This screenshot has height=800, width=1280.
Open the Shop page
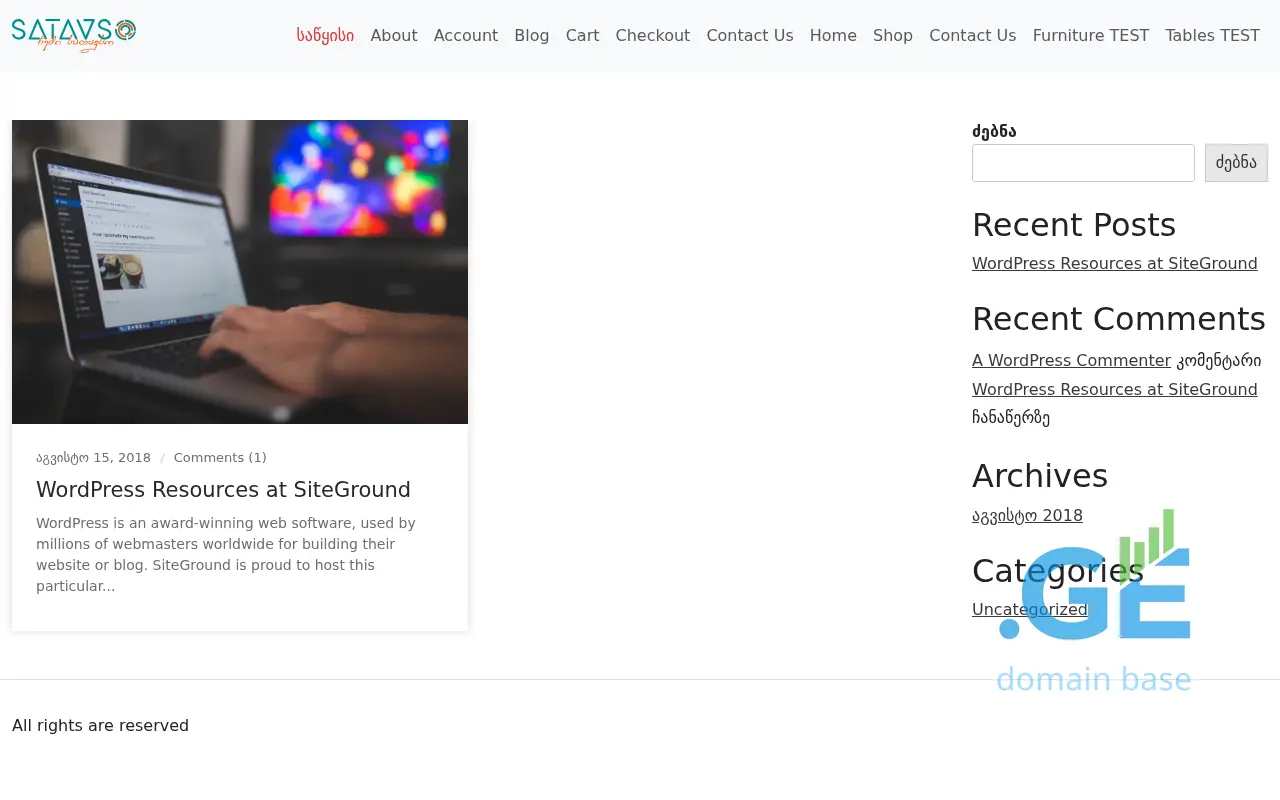pyautogui.click(x=892, y=35)
